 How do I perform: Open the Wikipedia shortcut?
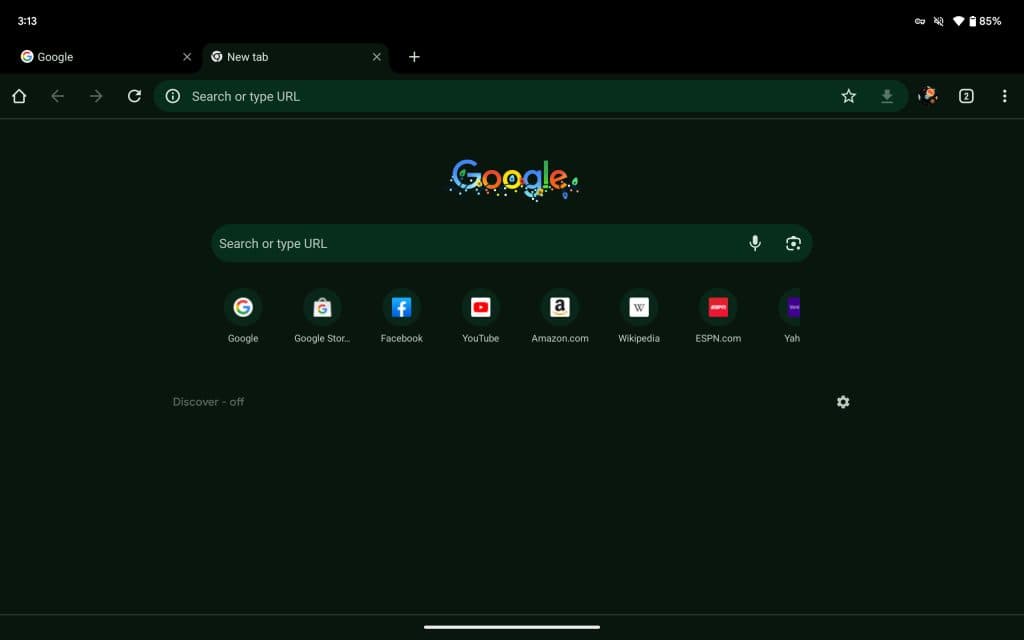pyautogui.click(x=639, y=307)
